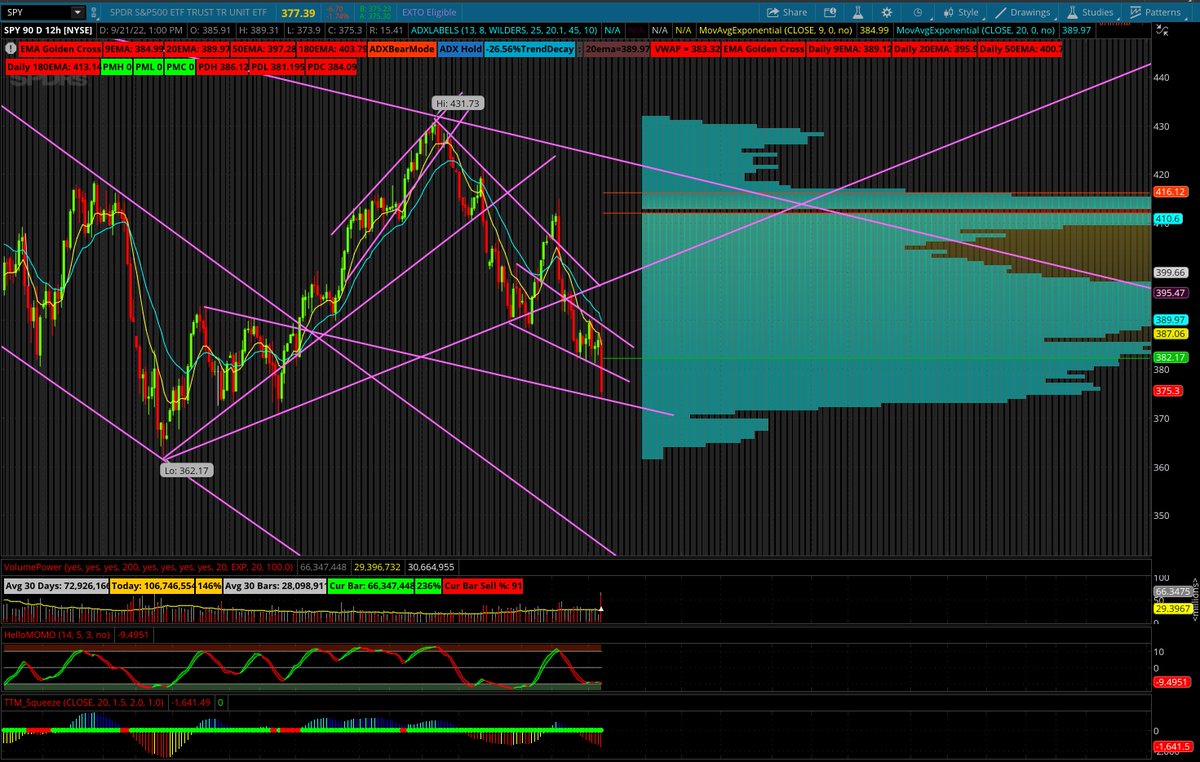
Task: Click the Daily 180EMA: 413.14 label
Action: (x=52, y=67)
